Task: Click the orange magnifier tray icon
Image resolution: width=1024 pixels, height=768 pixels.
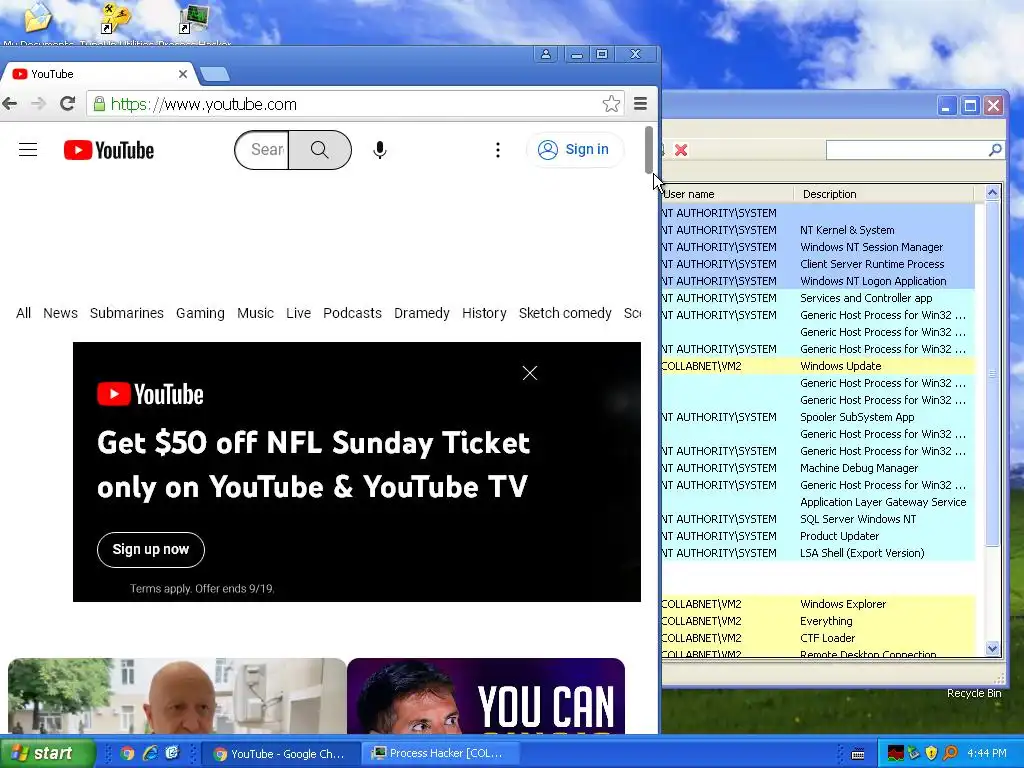Action: click(950, 754)
